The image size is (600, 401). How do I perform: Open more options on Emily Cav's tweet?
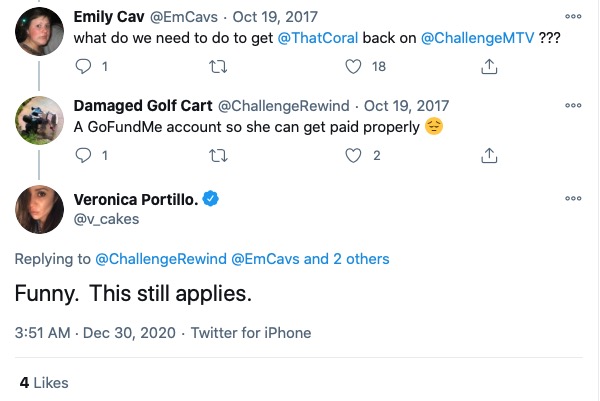point(572,16)
